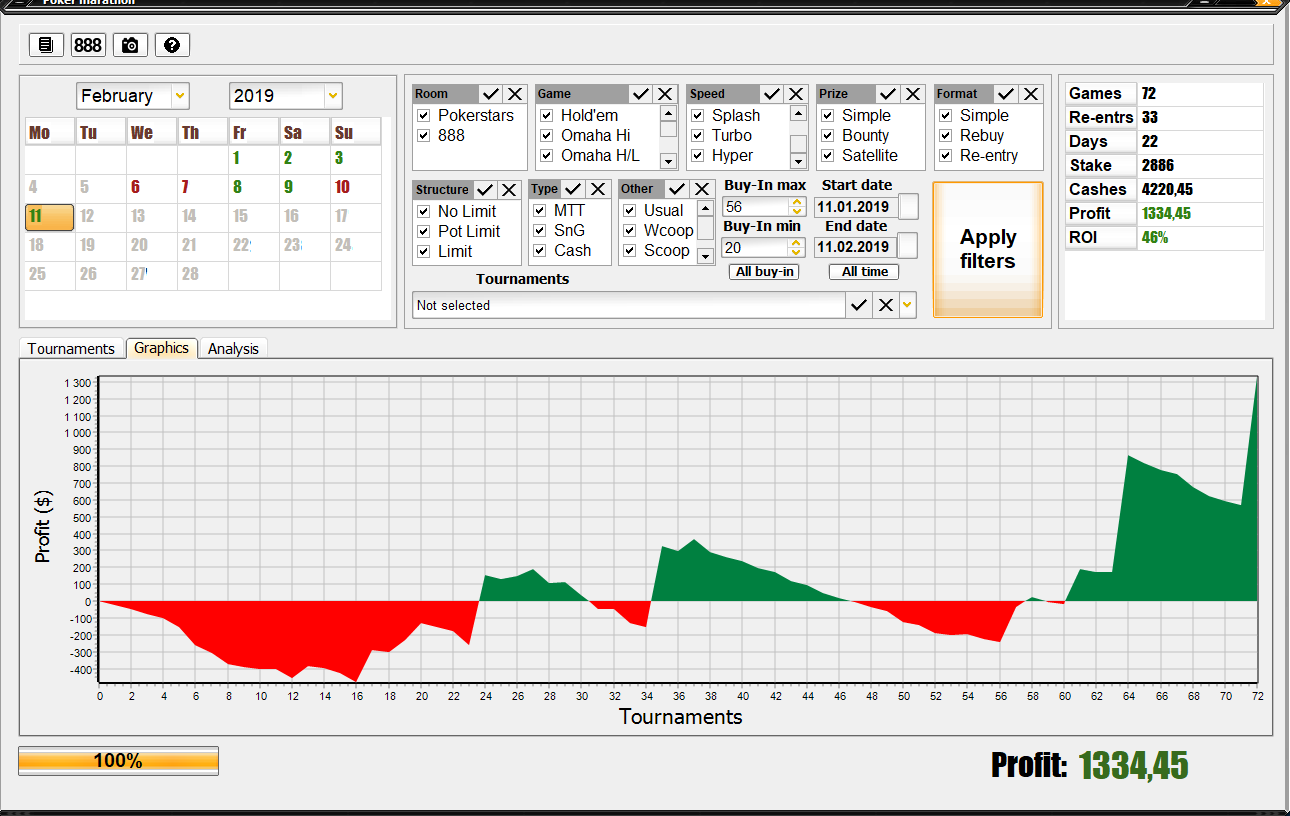The height and width of the screenshot is (816, 1290).
Task: Clear all Prize filters with X
Action: pos(913,94)
